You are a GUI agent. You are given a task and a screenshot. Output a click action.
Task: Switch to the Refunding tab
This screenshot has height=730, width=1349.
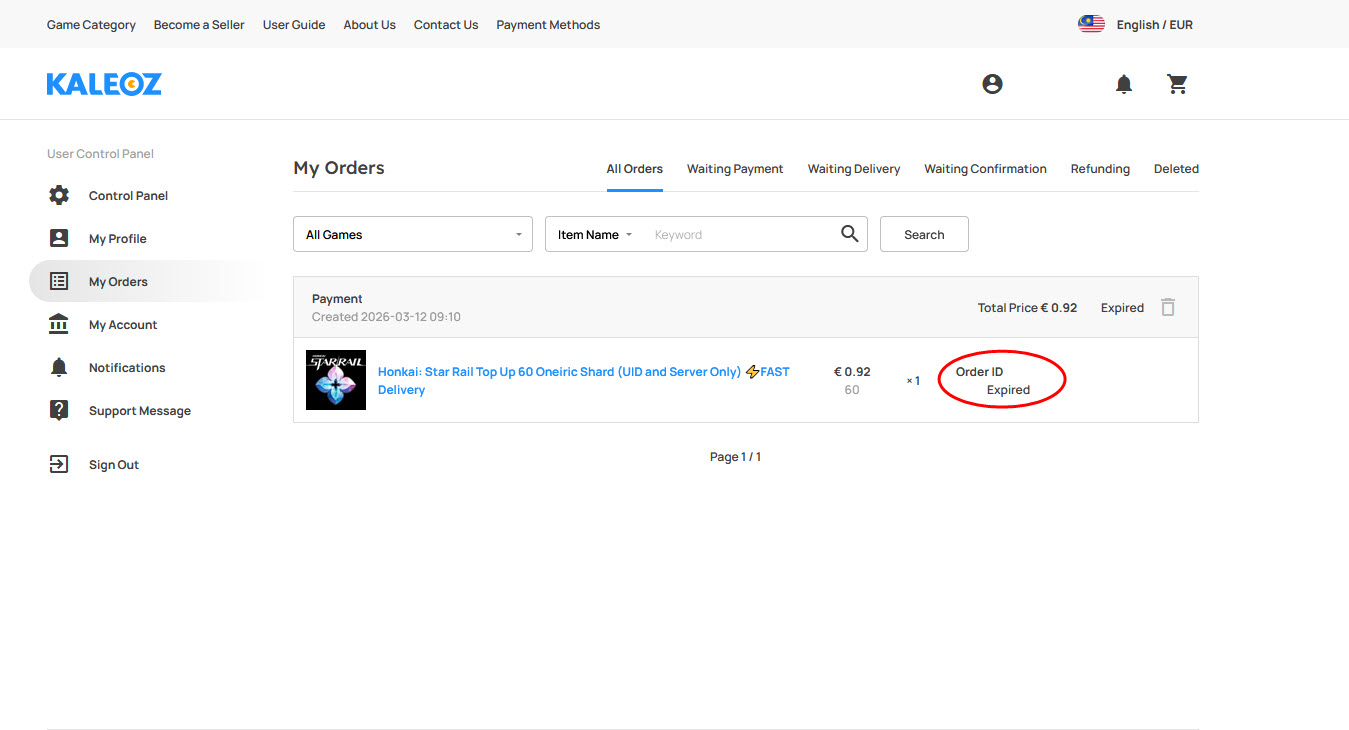1100,169
